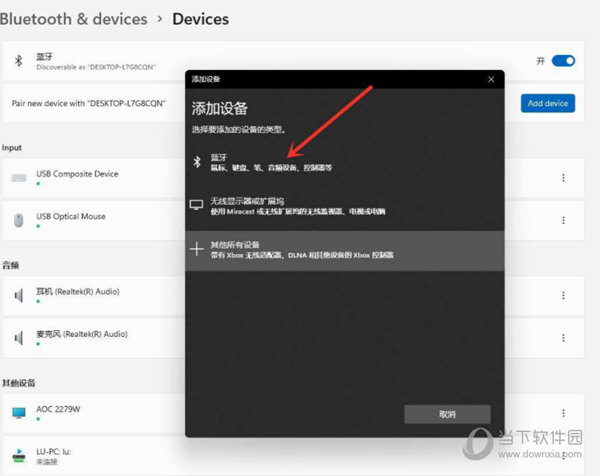Close the 添加设备 dialog
The height and width of the screenshot is (476, 600).
pos(491,79)
